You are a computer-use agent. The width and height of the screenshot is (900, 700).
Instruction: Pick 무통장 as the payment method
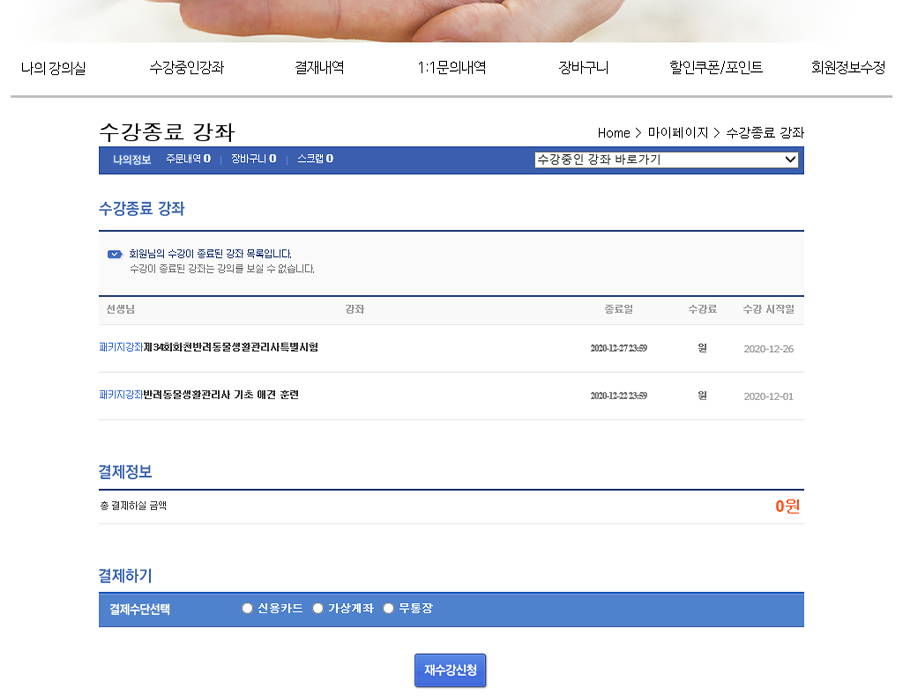tap(388, 608)
